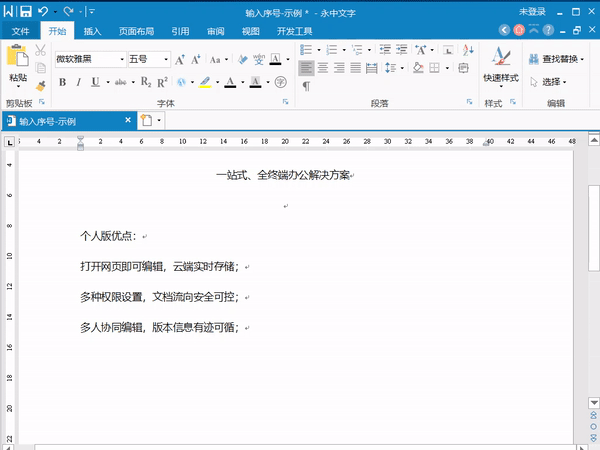
Task: Click the Clear Formatting eraser icon
Action: click(x=240, y=59)
